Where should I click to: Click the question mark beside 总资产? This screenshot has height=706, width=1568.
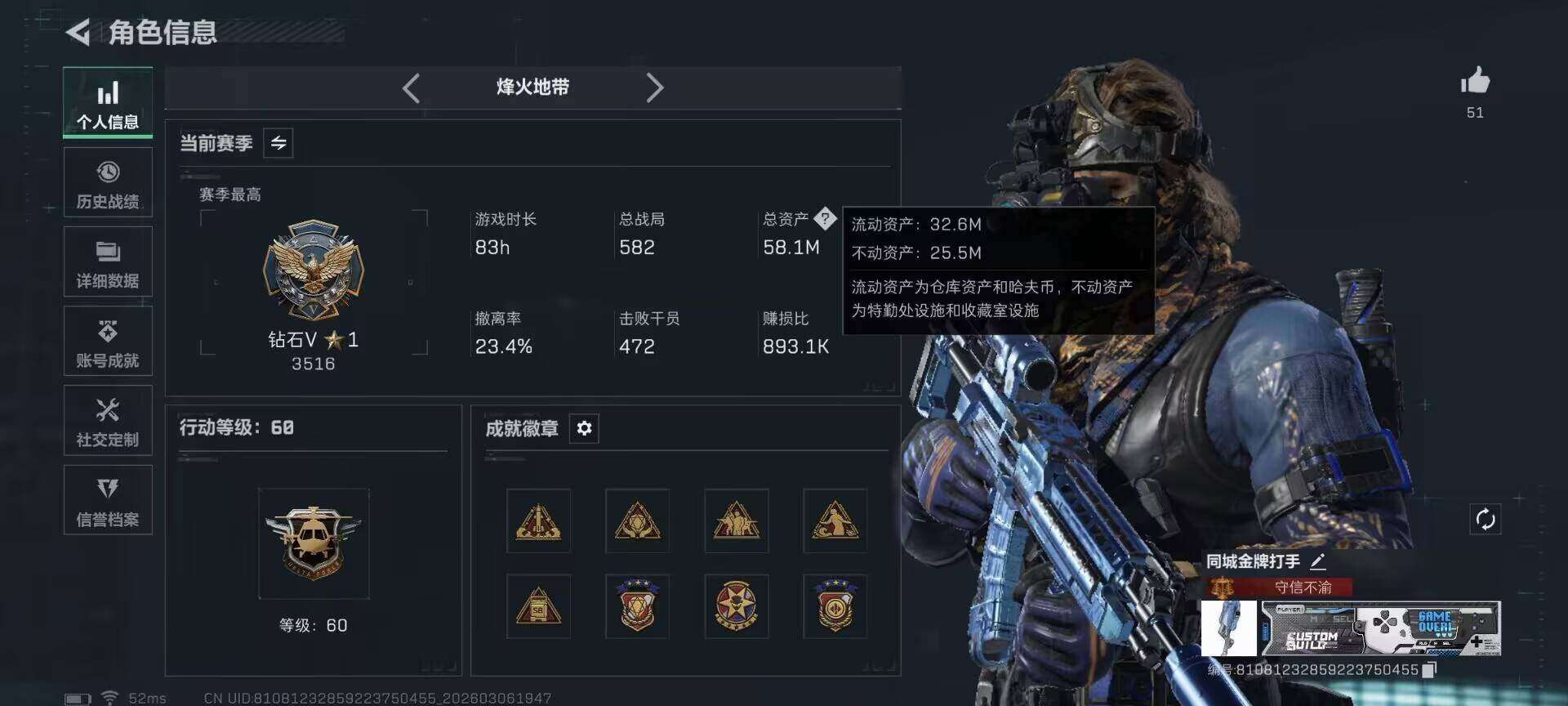click(x=825, y=218)
